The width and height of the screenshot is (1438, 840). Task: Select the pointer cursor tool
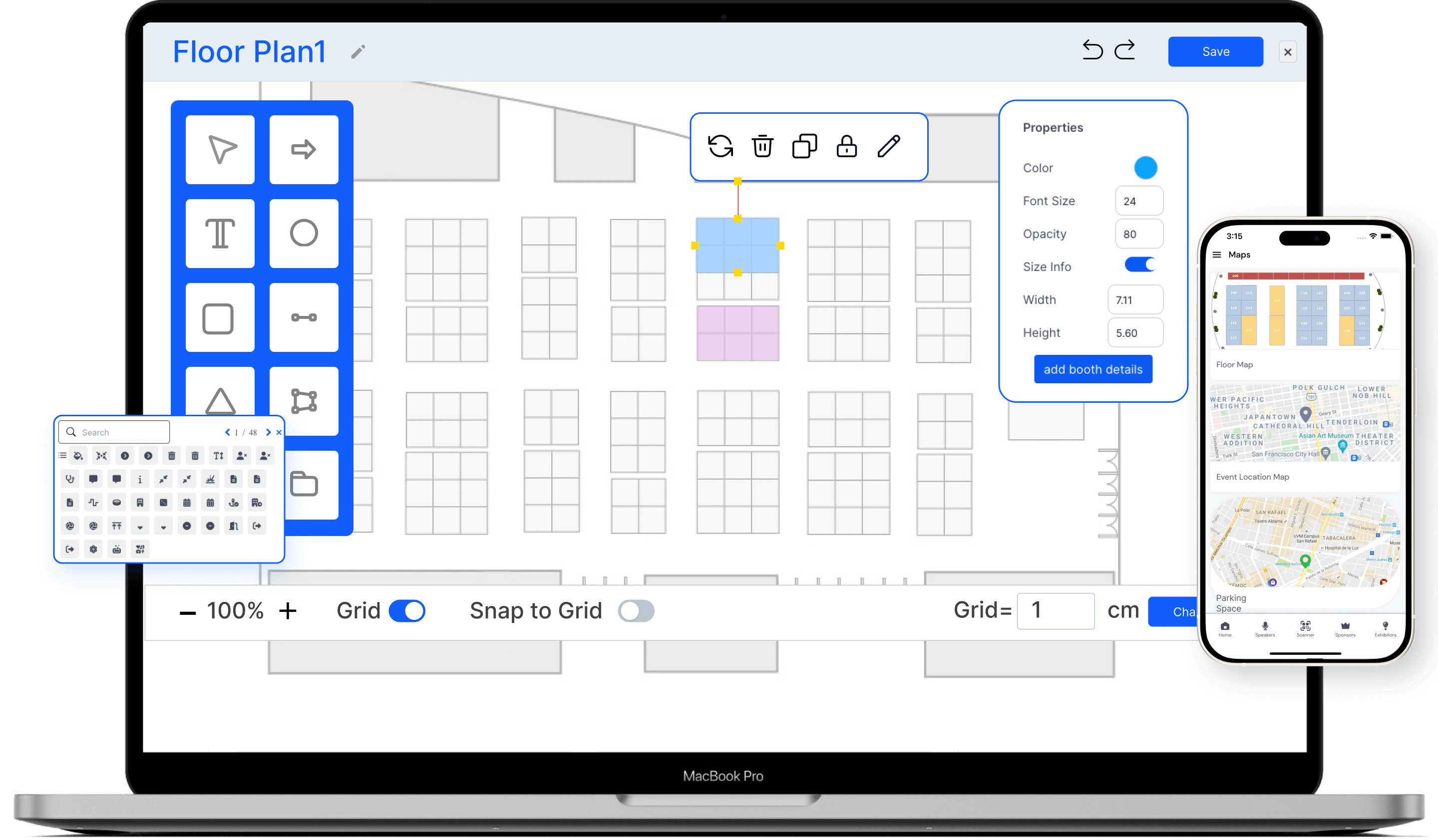220,149
